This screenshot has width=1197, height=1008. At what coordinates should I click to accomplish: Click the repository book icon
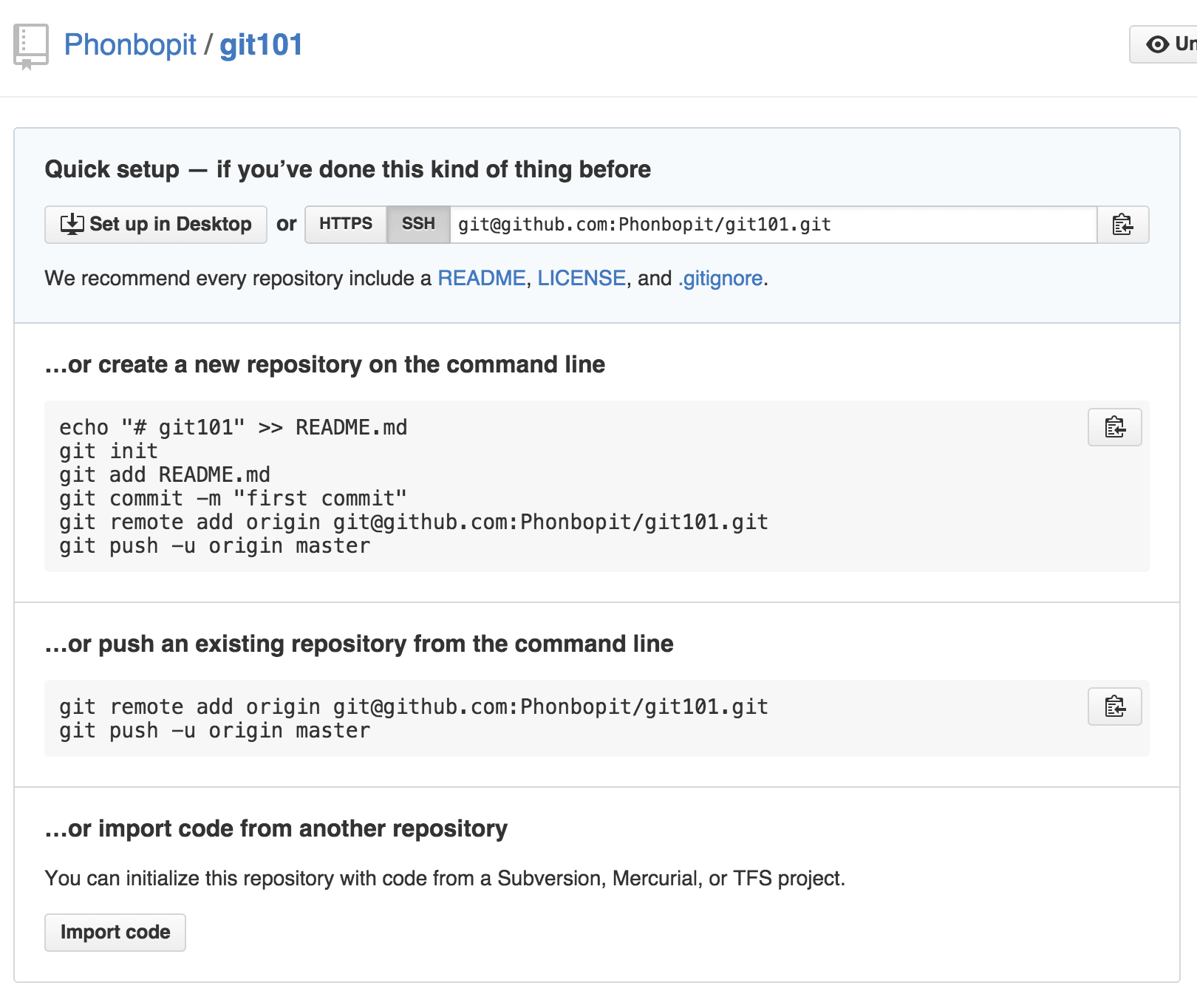[x=31, y=47]
